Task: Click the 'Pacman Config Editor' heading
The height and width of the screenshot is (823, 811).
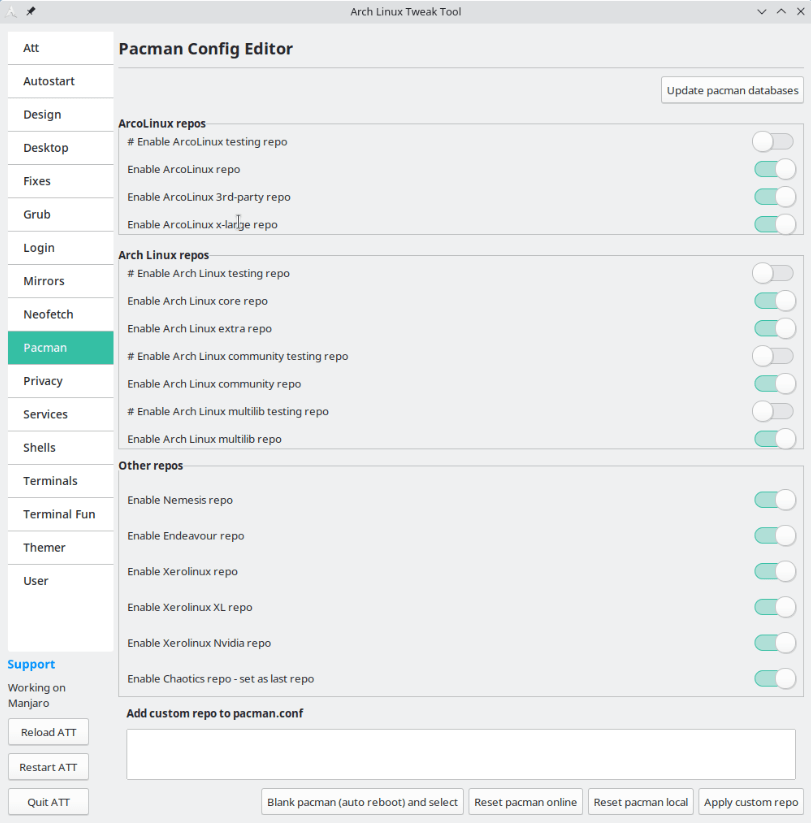Action: click(x=206, y=49)
